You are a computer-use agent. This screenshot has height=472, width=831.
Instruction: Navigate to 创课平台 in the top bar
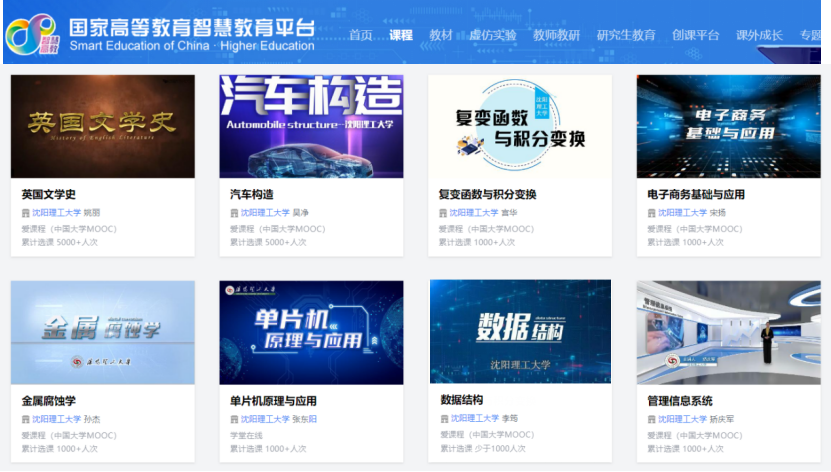click(695, 35)
